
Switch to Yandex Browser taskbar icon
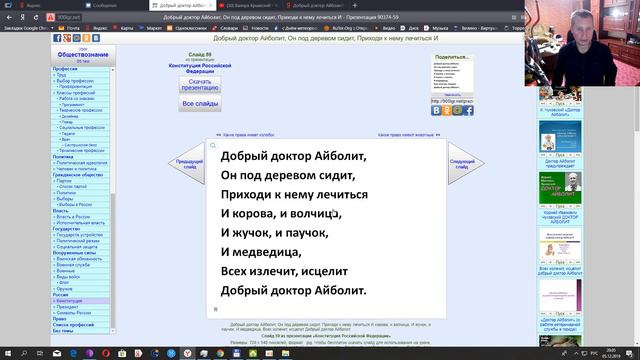187,353
